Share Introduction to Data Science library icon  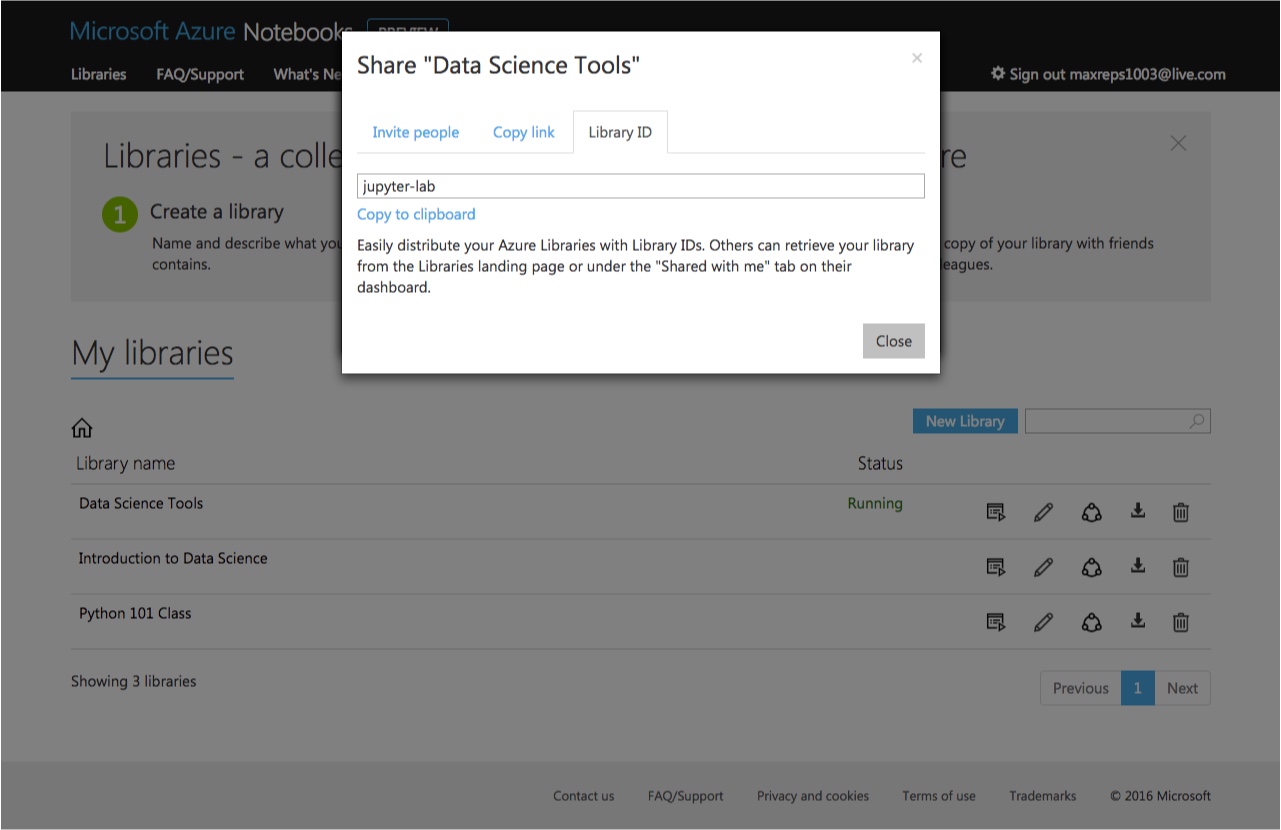(1091, 567)
